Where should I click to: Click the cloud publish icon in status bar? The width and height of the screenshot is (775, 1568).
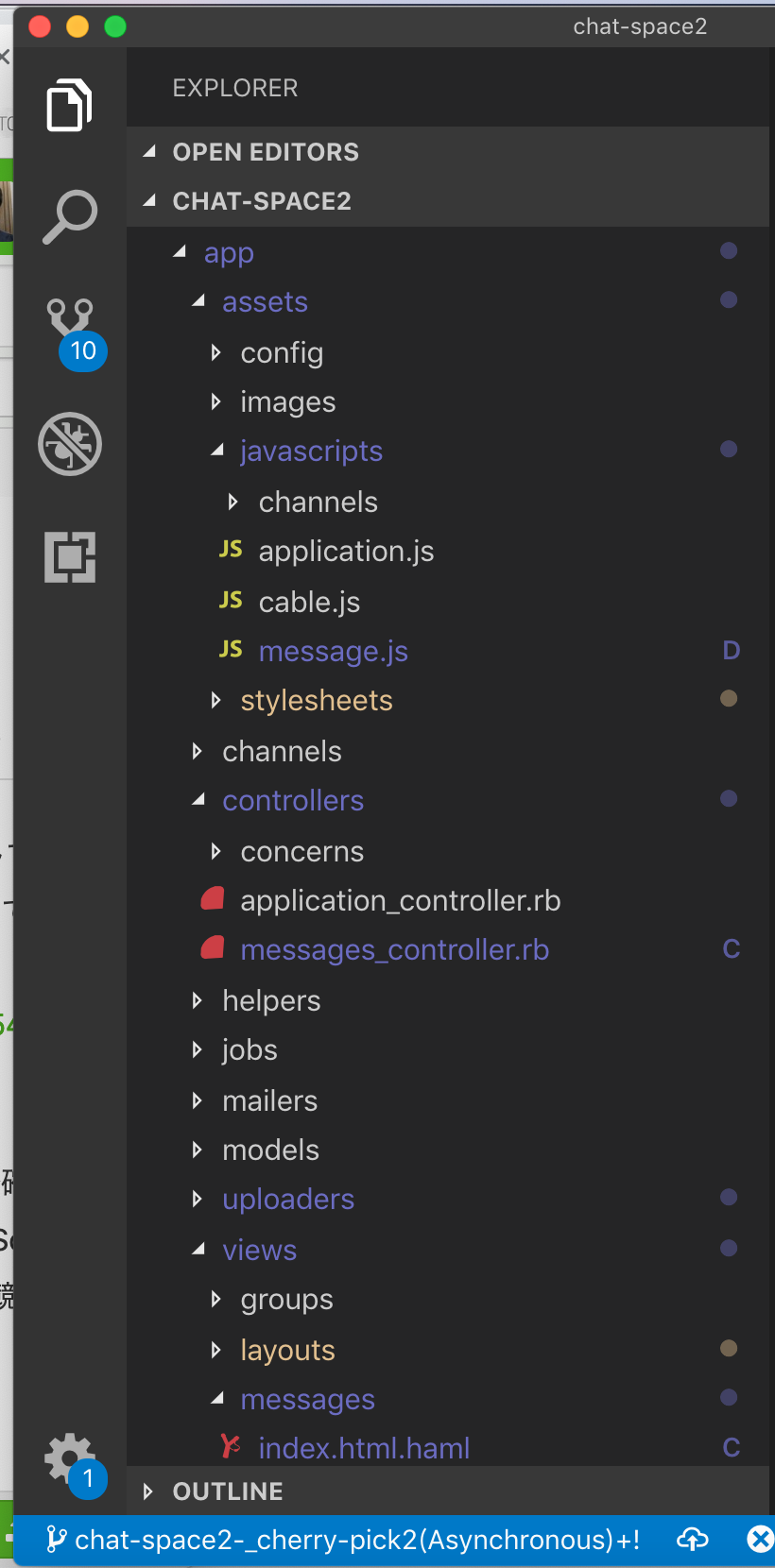tap(693, 1540)
